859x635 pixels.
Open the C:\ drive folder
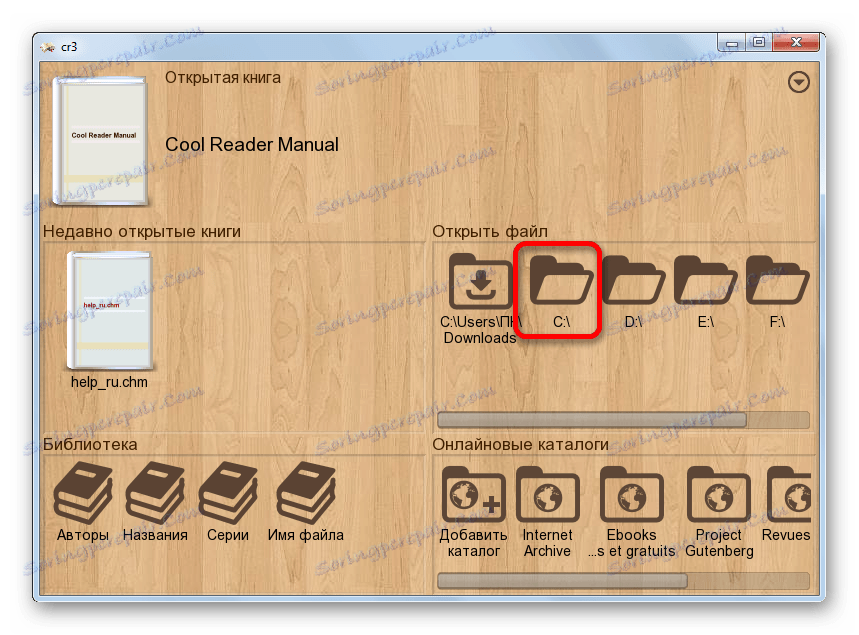point(561,280)
